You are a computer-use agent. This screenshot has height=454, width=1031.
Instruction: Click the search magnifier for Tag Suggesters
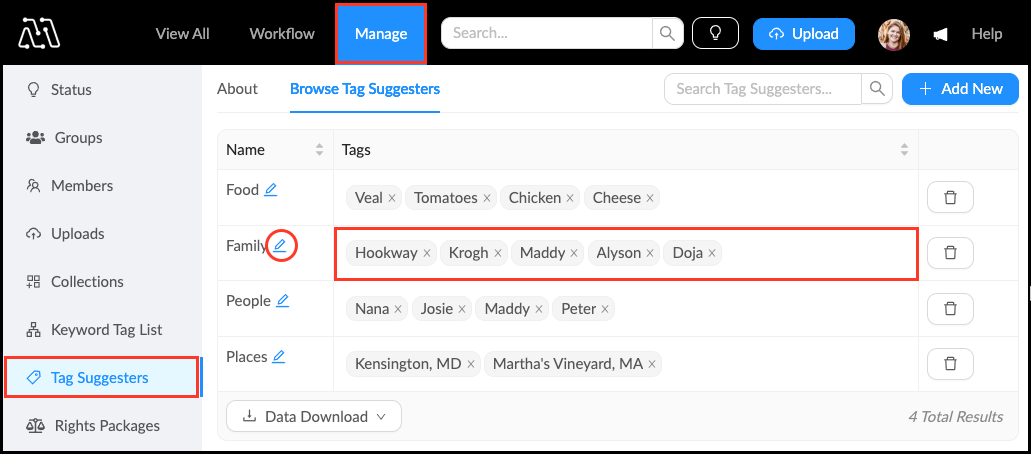point(877,89)
